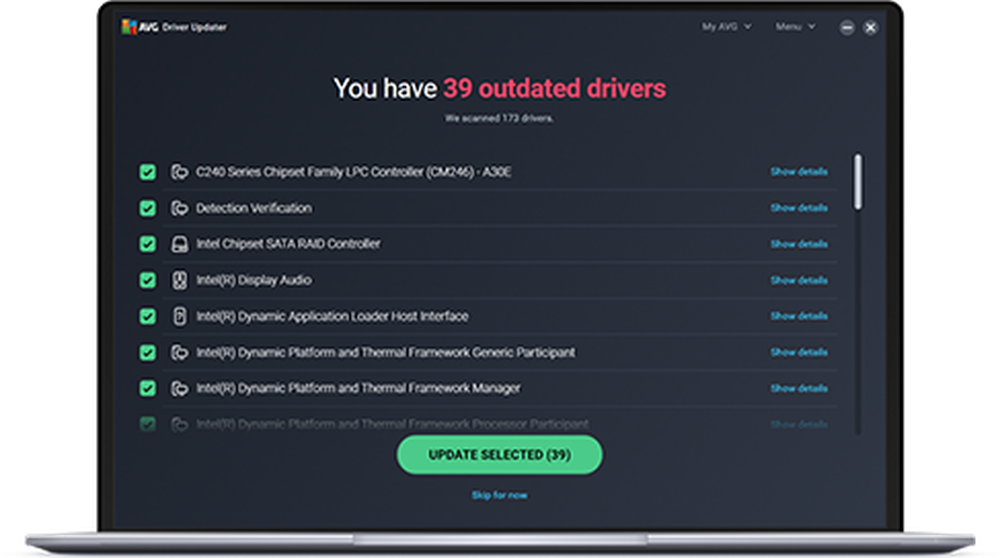Click the '39 outdated drivers' heading

coord(554,89)
